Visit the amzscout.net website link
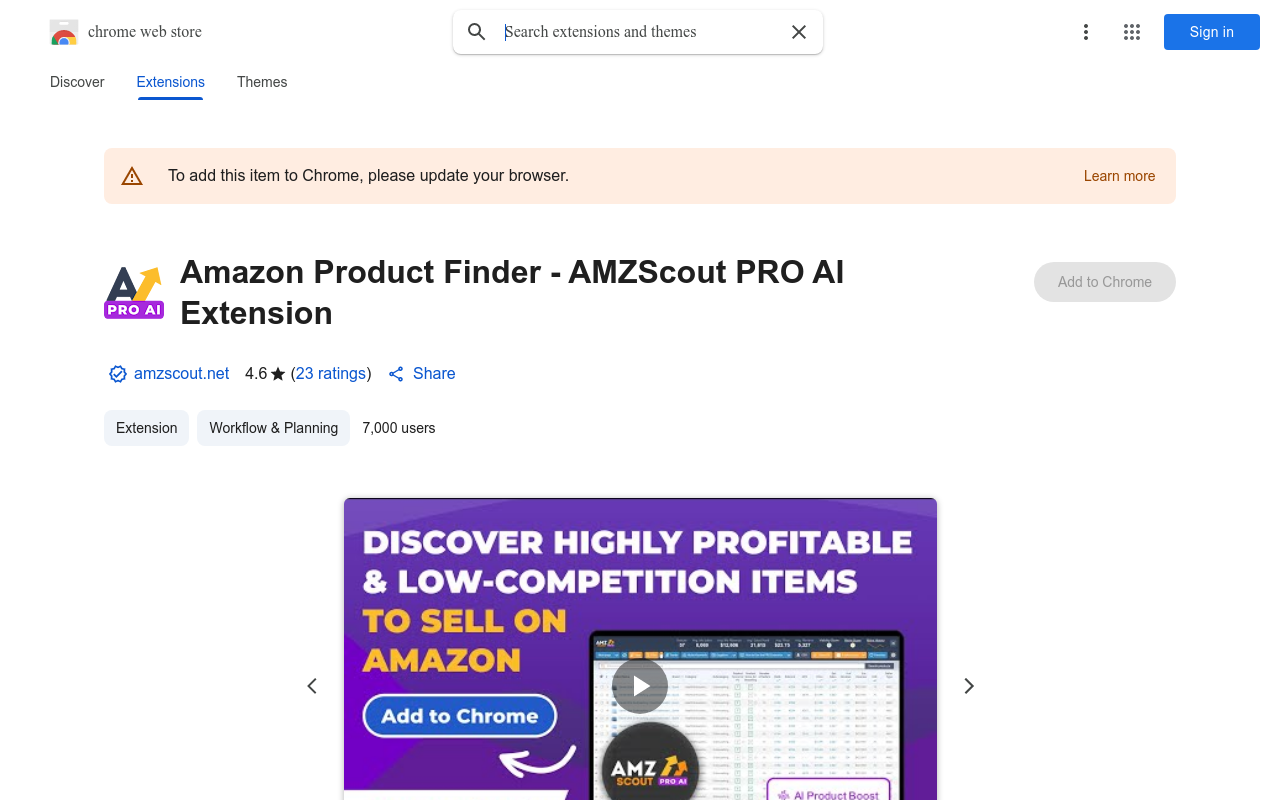 (181, 373)
